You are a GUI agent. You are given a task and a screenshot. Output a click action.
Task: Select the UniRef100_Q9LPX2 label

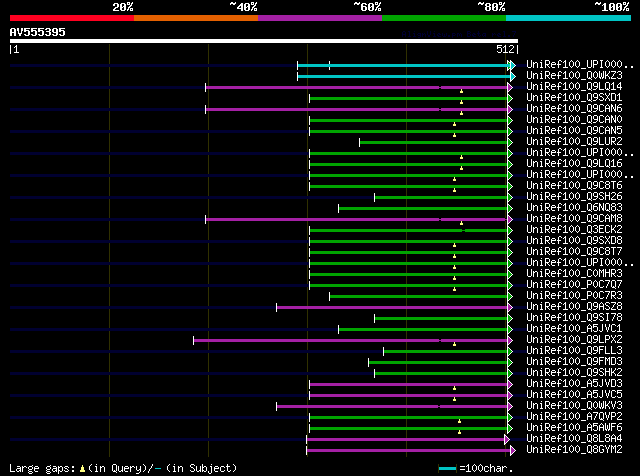click(574, 340)
